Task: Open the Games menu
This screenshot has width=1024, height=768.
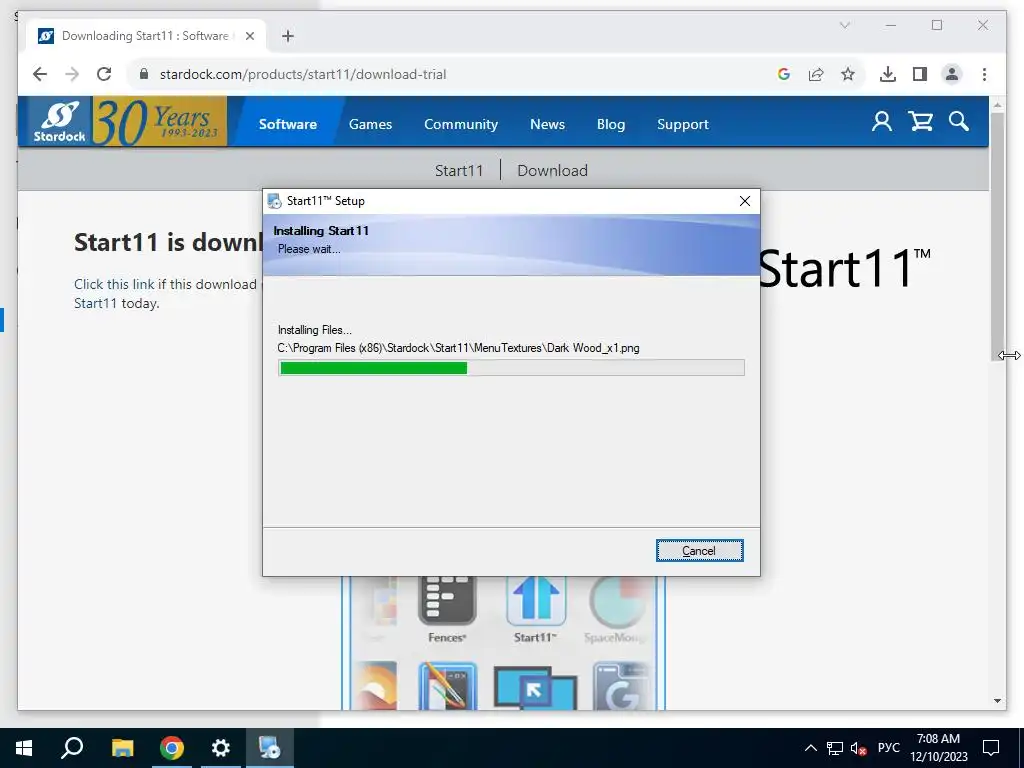Action: [370, 124]
